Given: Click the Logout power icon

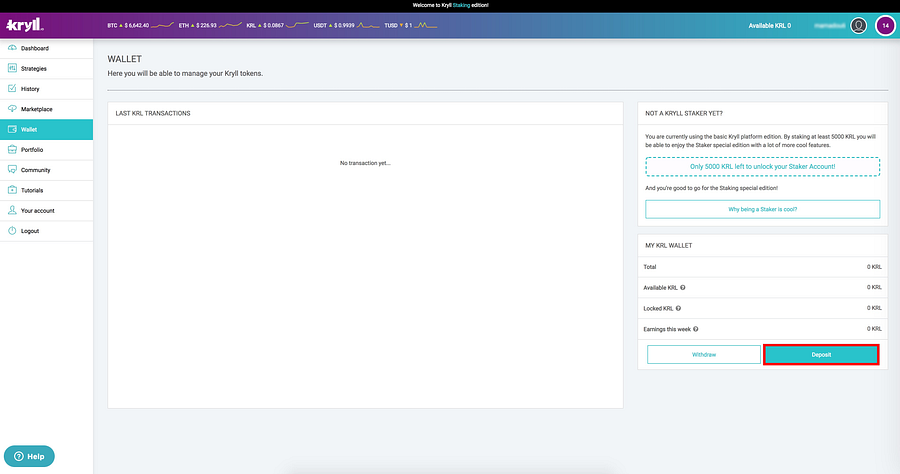Looking at the screenshot, I should [x=12, y=231].
